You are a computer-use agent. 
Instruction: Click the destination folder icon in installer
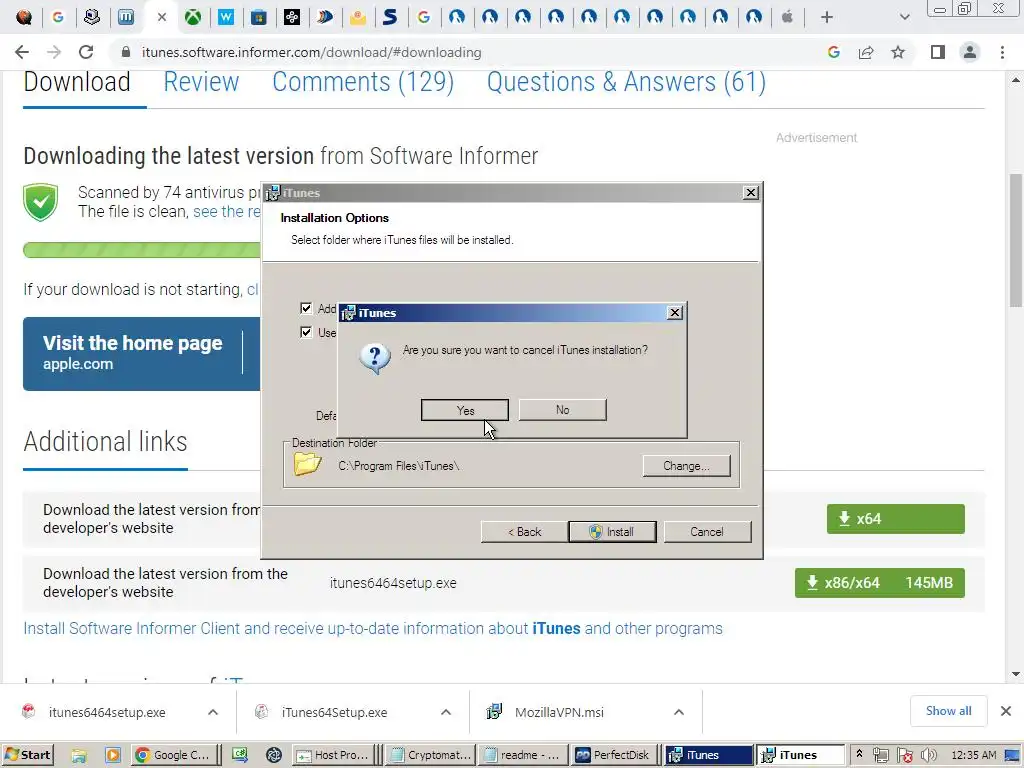click(x=308, y=465)
